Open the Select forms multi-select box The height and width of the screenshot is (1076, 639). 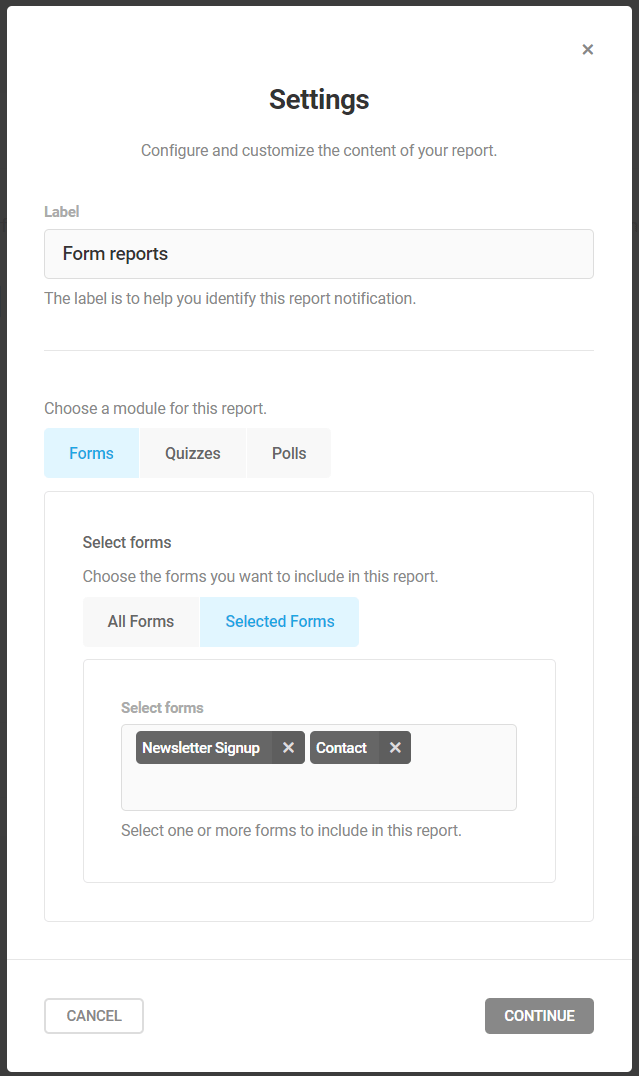318,767
